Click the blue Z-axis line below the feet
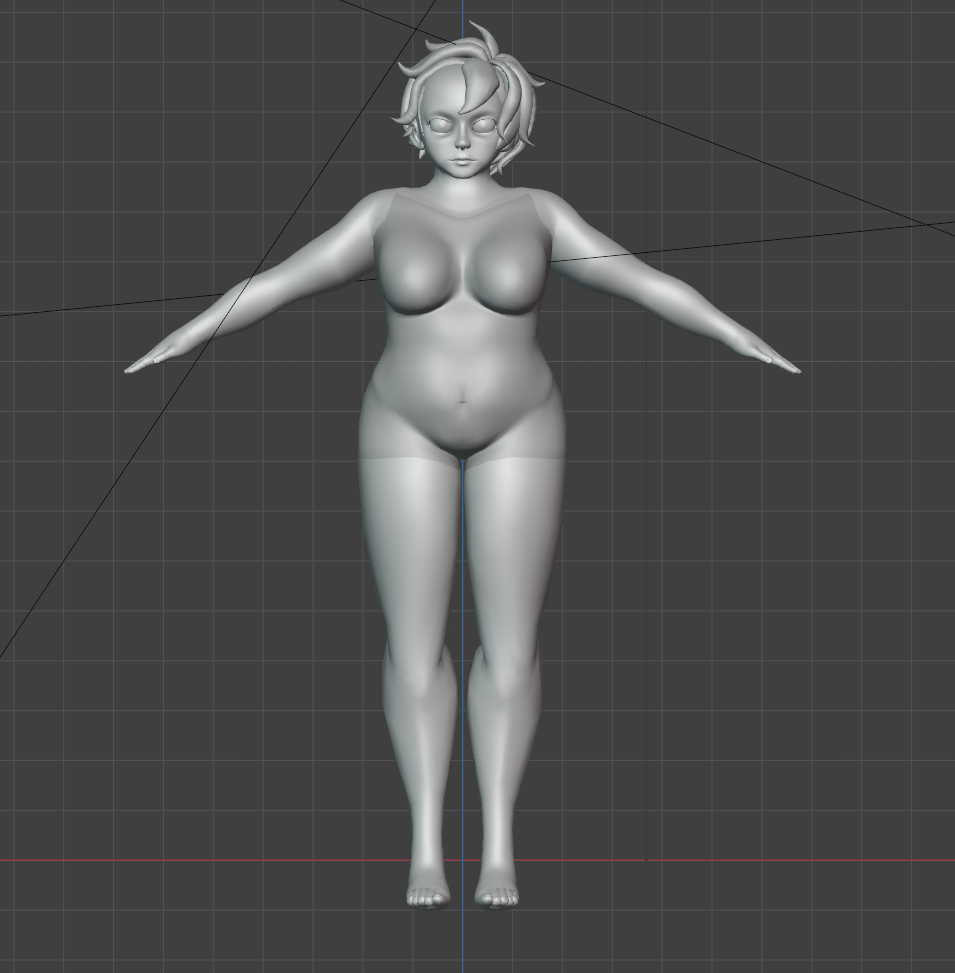 tap(462, 940)
